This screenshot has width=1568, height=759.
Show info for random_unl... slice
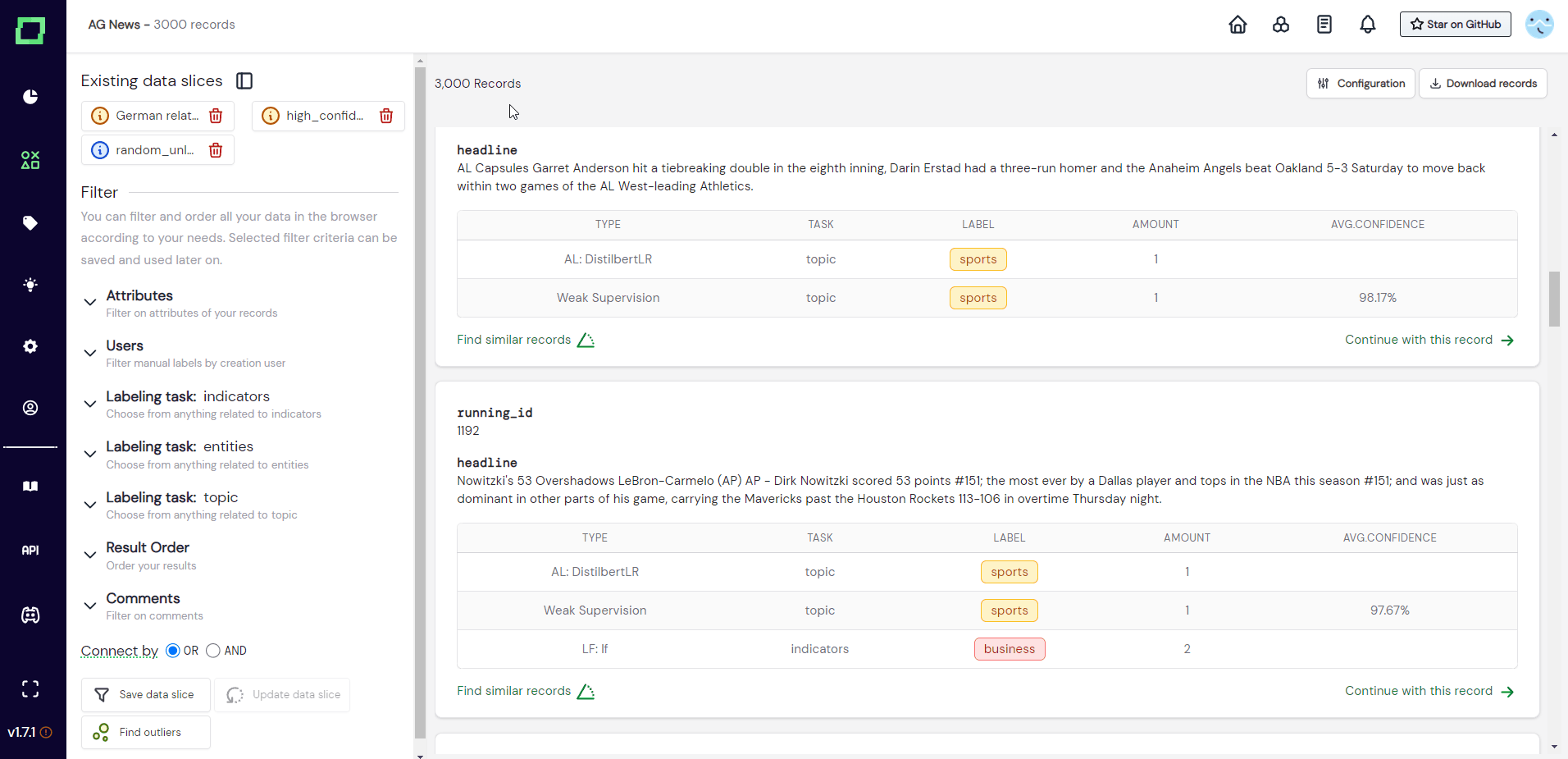pos(100,150)
